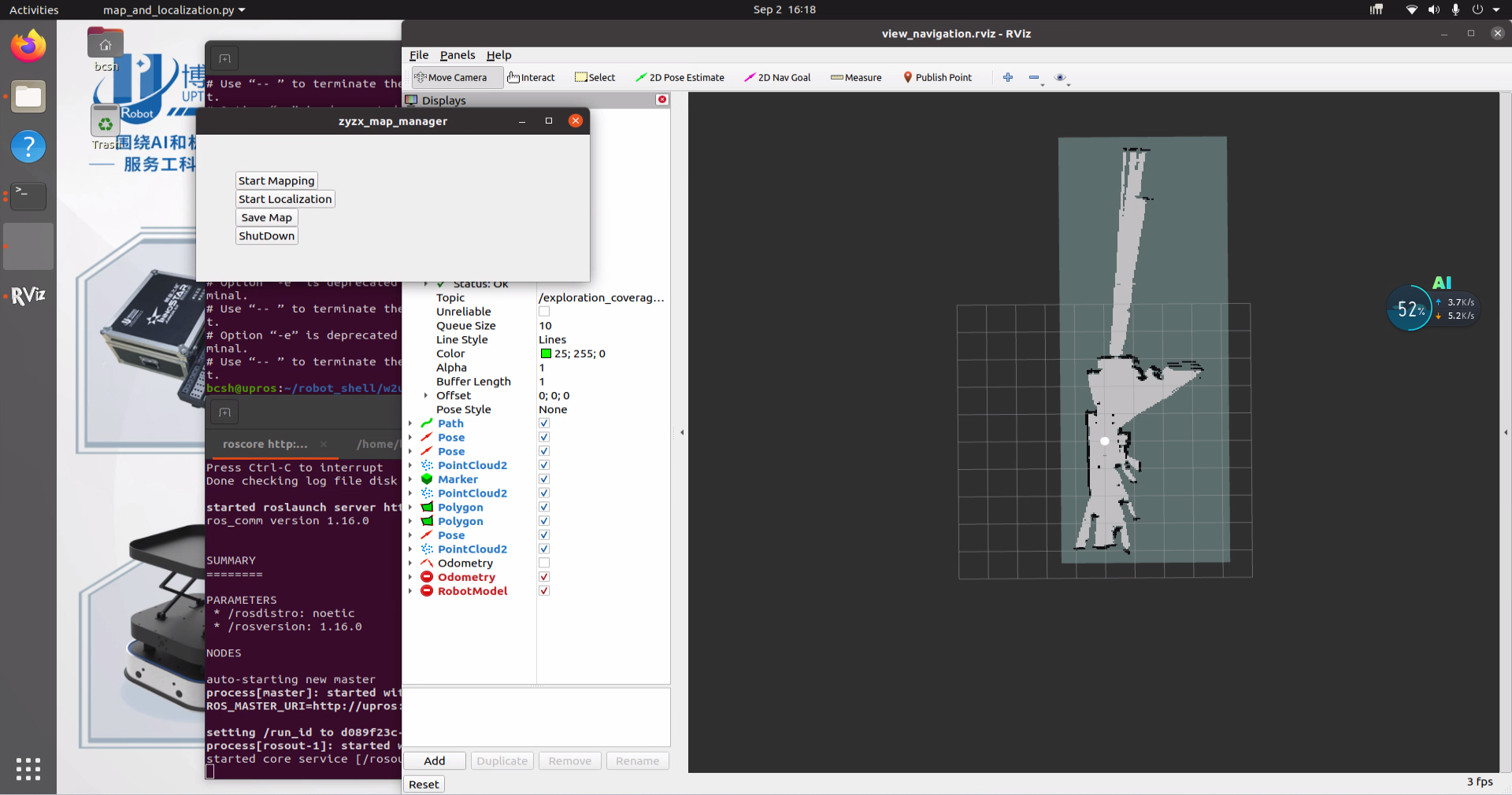Close the Displays panel with red X
1512x795 pixels.
662,99
